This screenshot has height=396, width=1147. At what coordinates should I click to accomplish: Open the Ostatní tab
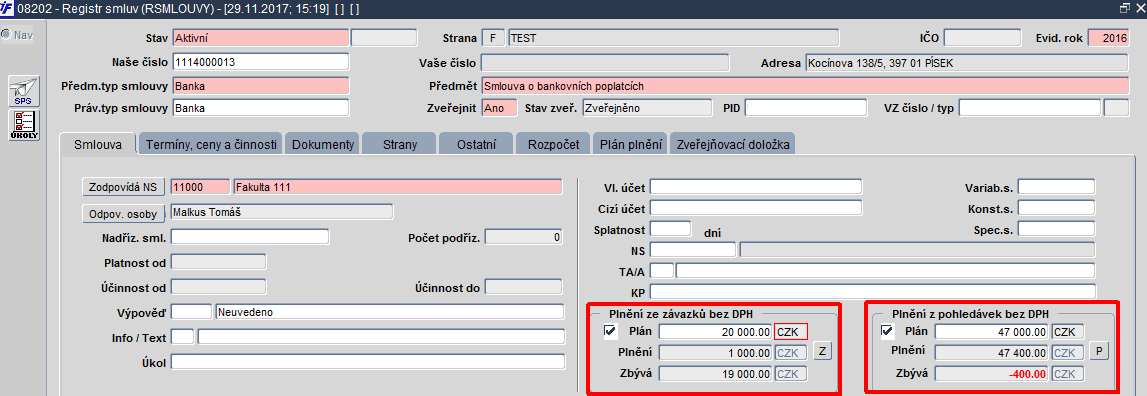click(x=476, y=144)
